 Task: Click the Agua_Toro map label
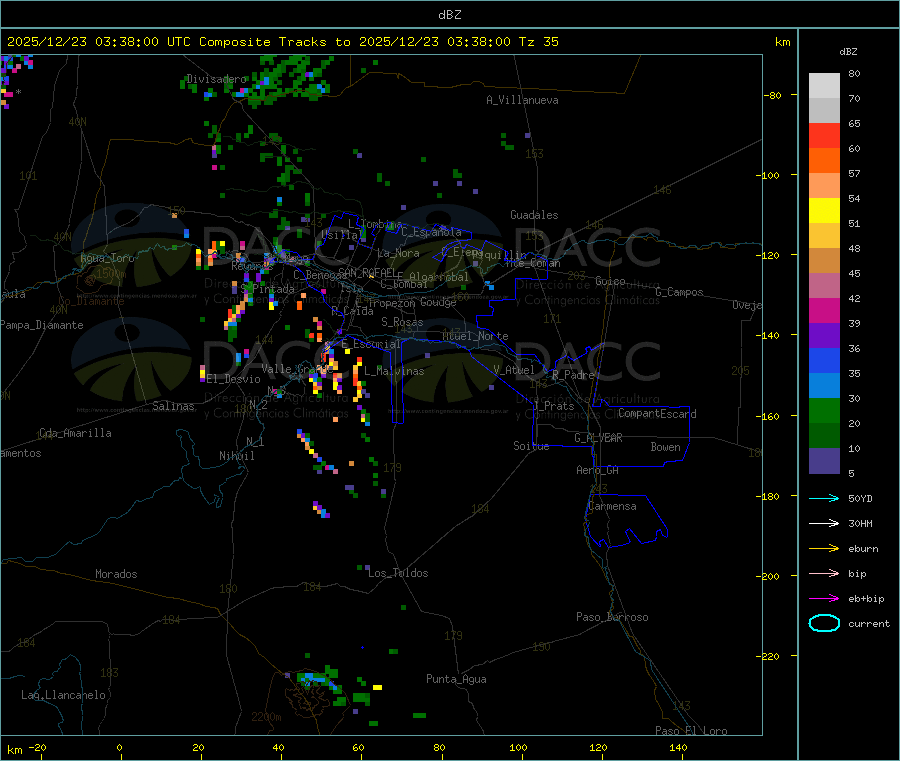point(107,258)
